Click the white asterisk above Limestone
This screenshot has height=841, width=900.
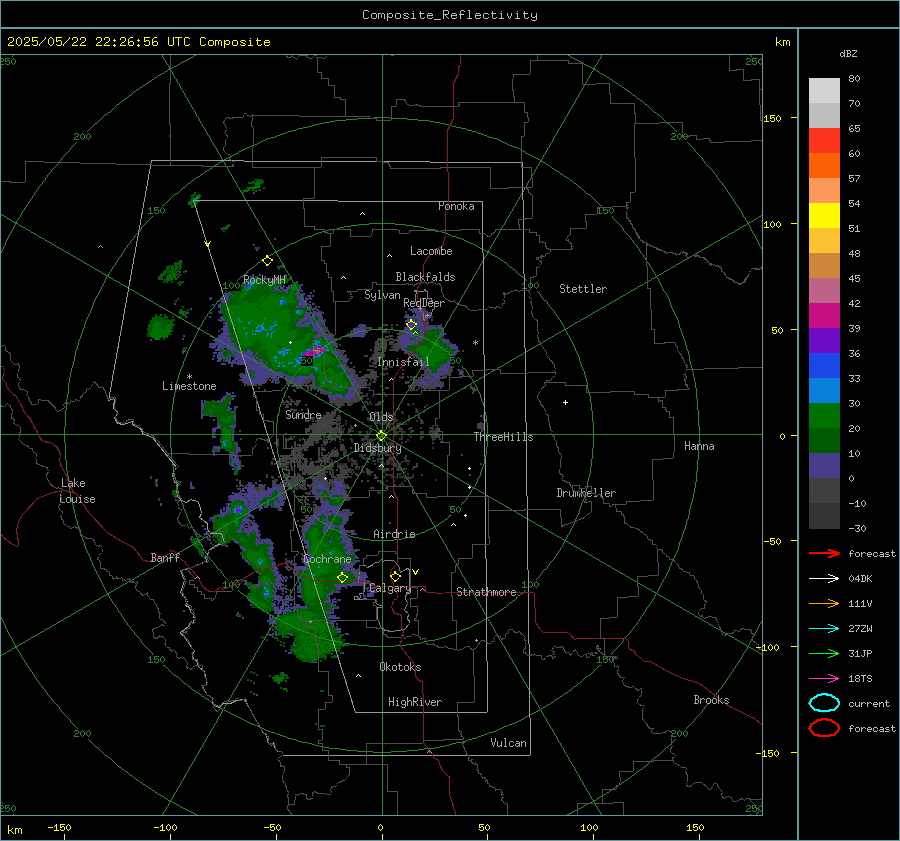(189, 377)
